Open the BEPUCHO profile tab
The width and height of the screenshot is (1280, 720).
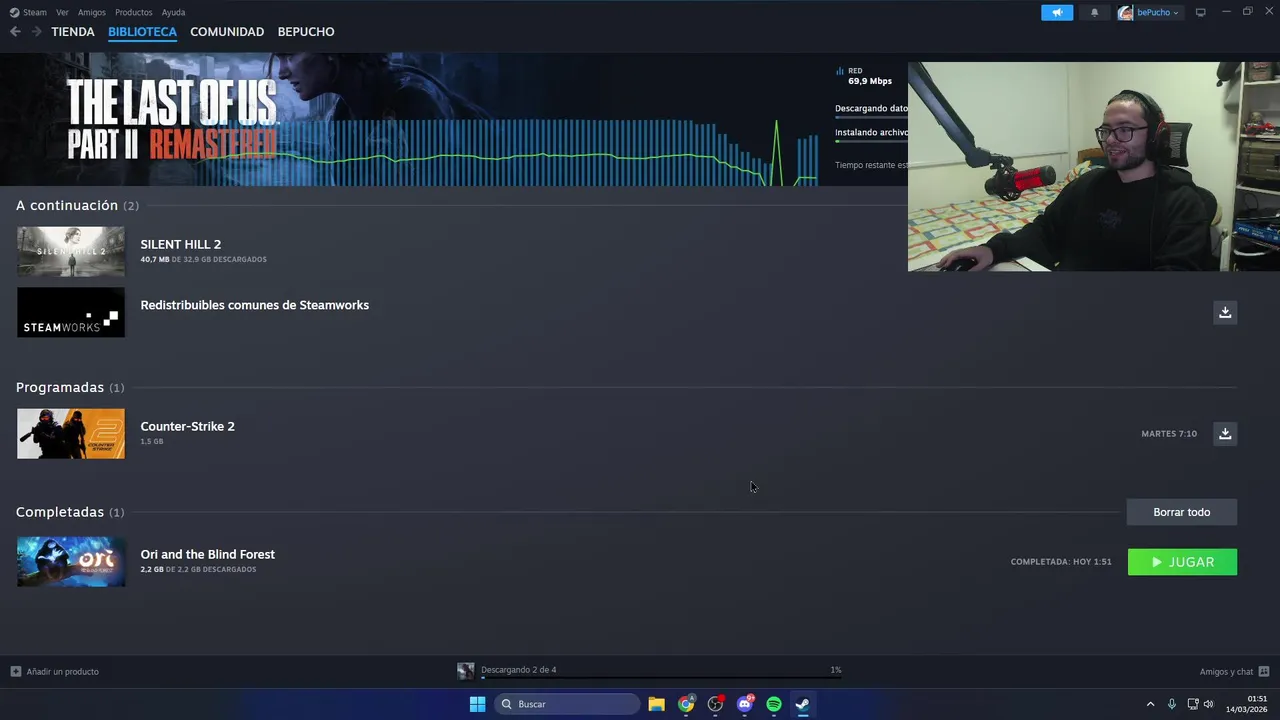click(x=306, y=32)
